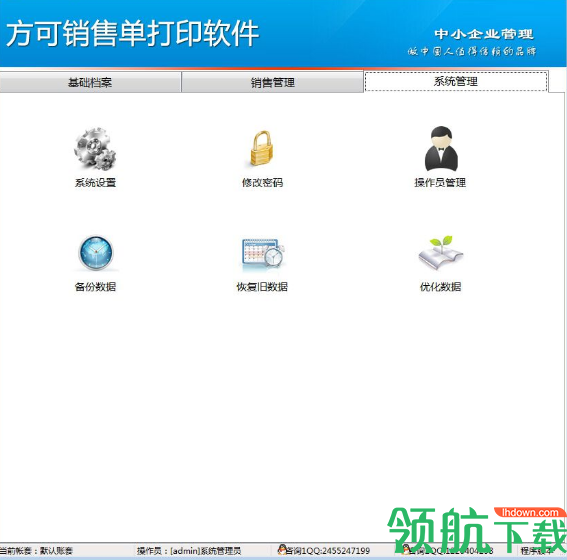Open 修改密码 padlock icon

pos(261,149)
